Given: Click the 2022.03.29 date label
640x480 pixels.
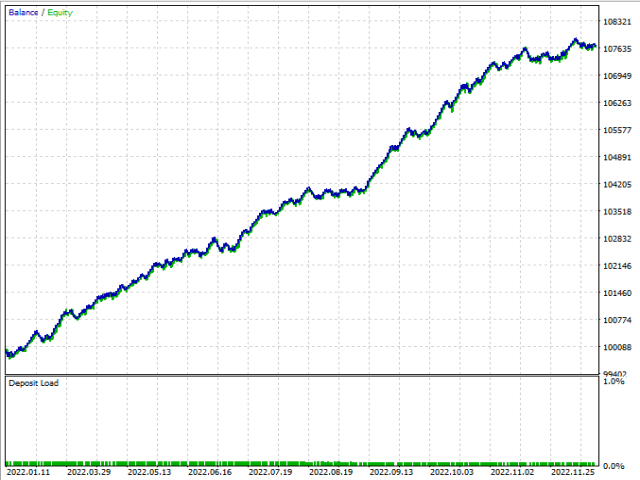Looking at the screenshot, I should (x=89, y=472).
